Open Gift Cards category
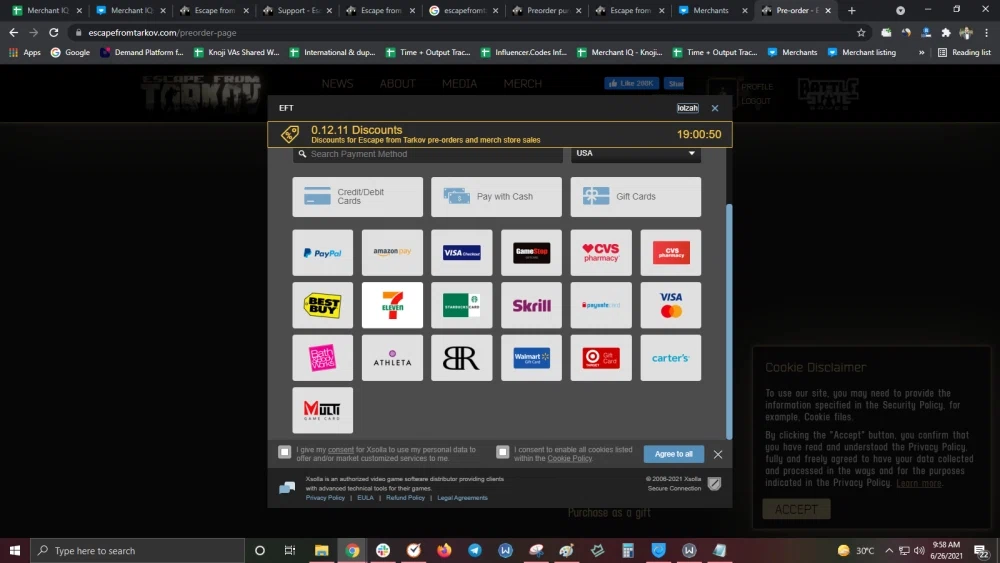The width and height of the screenshot is (1000, 563). [635, 196]
